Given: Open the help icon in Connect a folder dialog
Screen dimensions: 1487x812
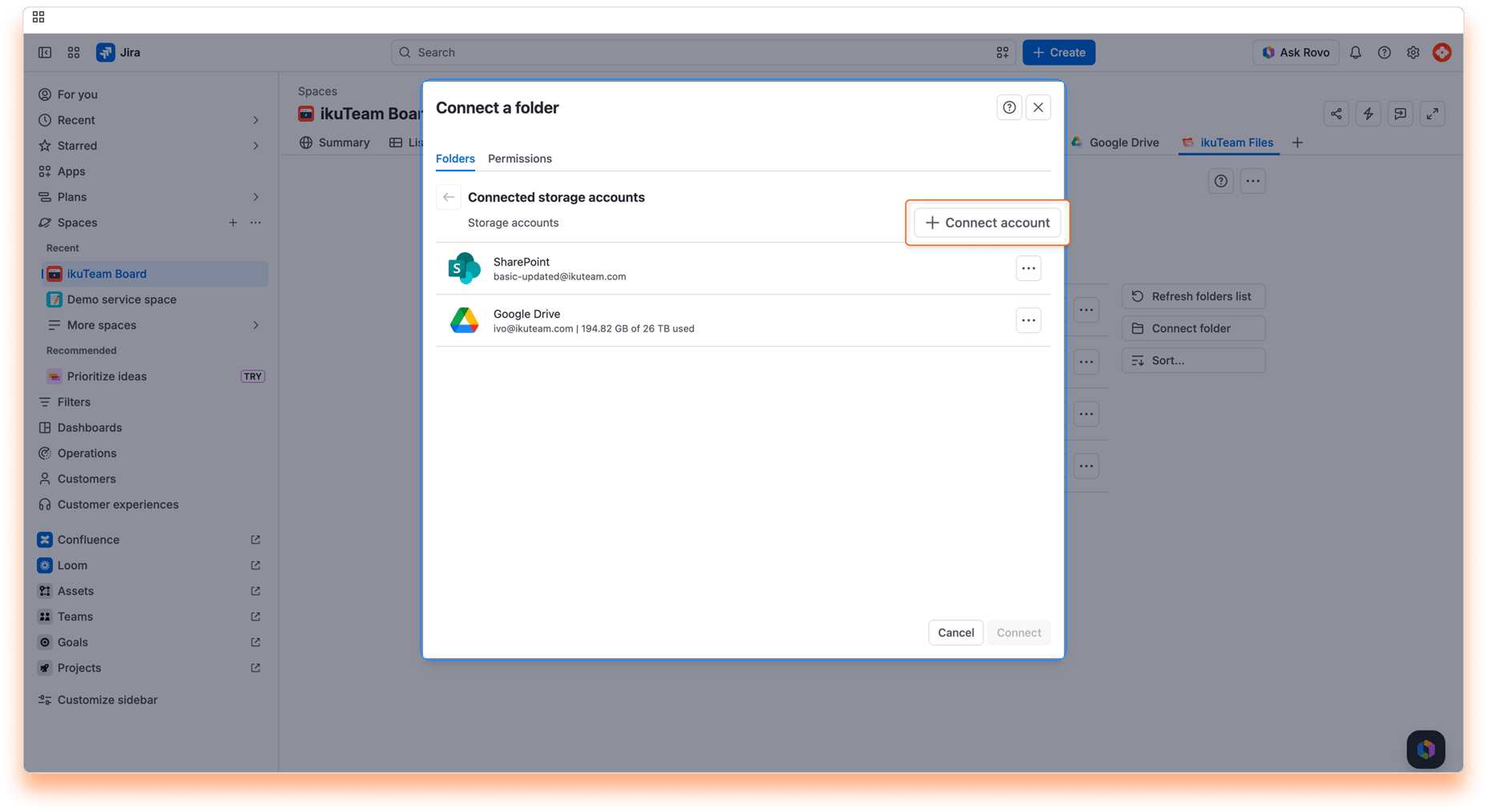Looking at the screenshot, I should tap(1009, 107).
